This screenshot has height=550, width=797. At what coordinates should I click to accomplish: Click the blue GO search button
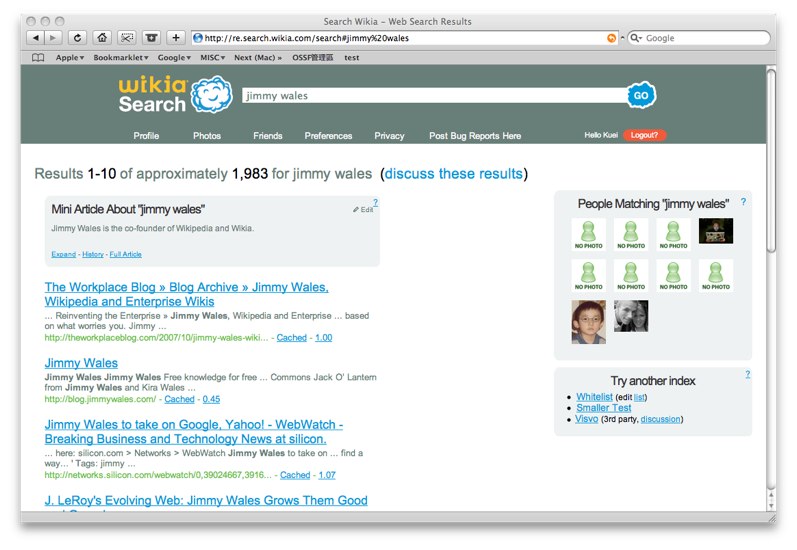[641, 95]
